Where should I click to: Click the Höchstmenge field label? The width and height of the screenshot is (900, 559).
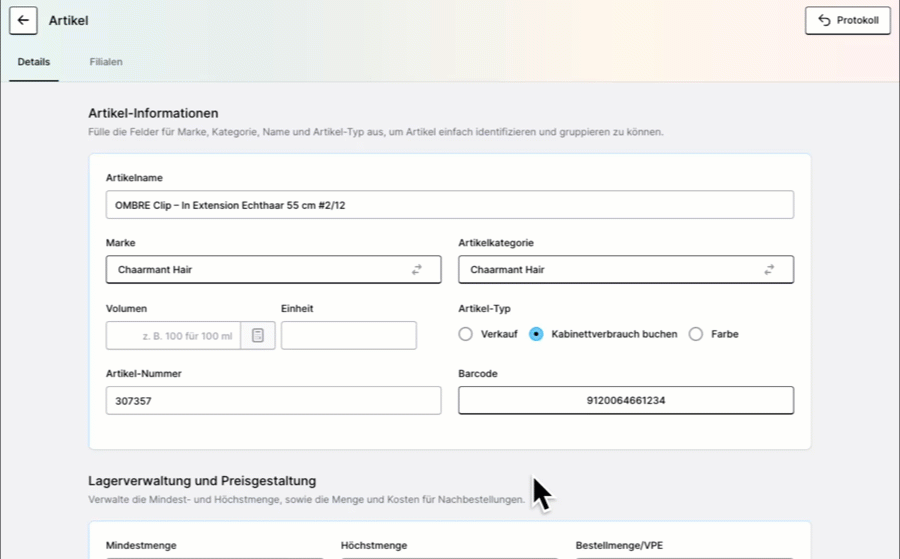(x=374, y=546)
